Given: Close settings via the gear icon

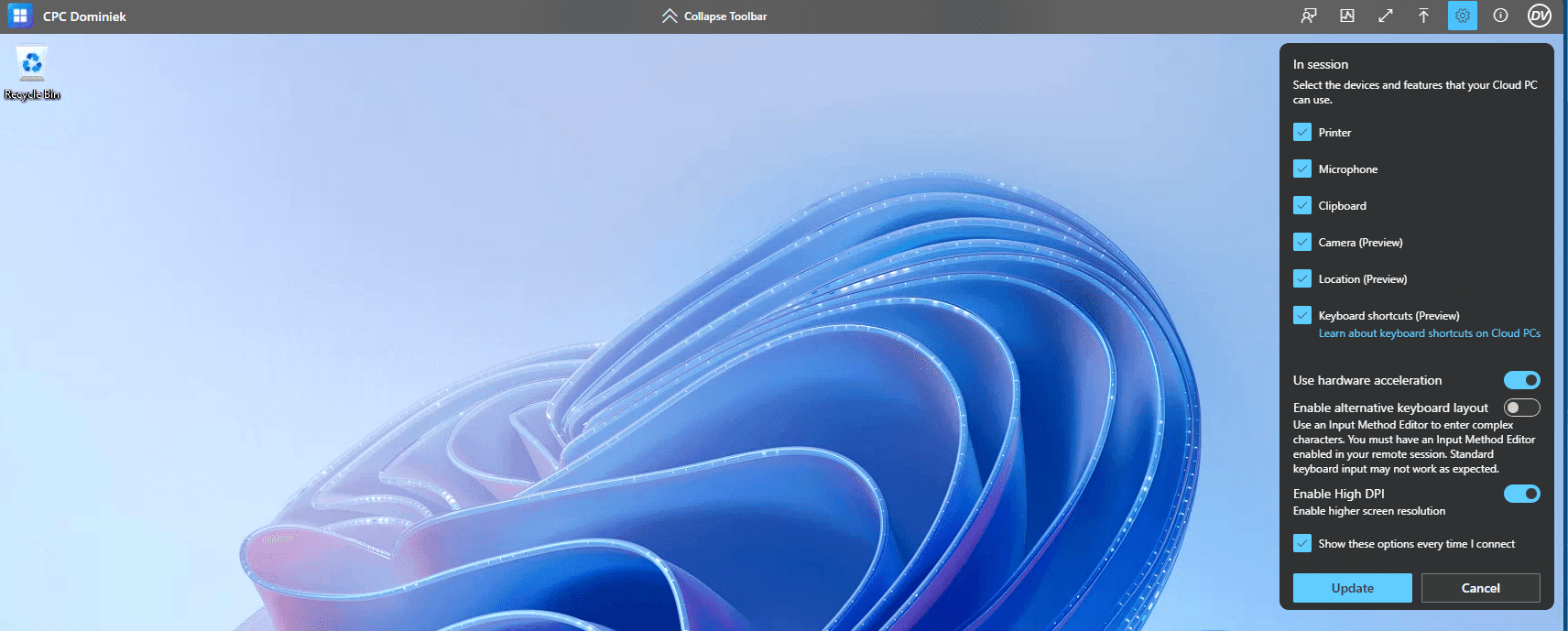Looking at the screenshot, I should [x=1463, y=16].
